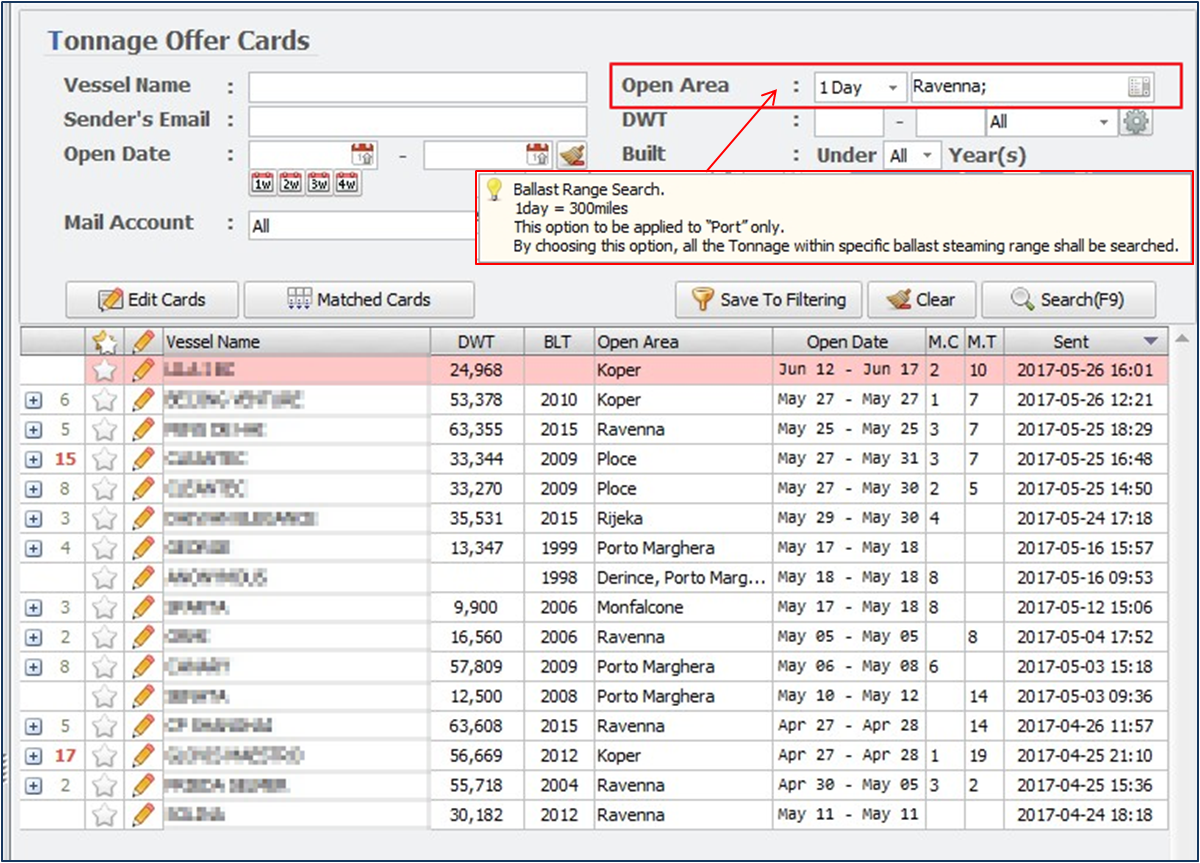
Task: Sort list by the DWT column header
Action: coord(476,342)
